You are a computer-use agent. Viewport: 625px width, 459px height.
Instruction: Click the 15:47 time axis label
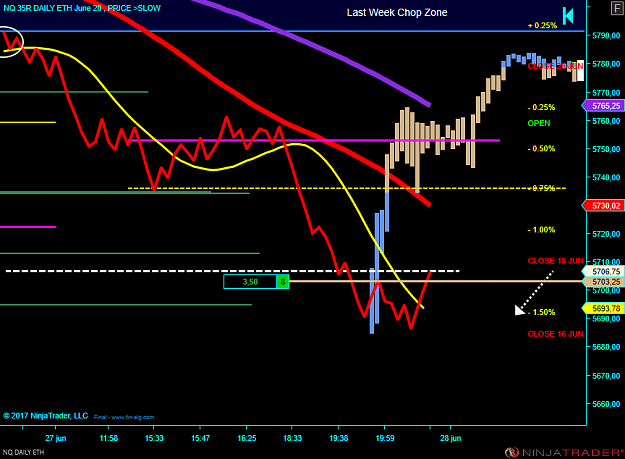pos(200,438)
